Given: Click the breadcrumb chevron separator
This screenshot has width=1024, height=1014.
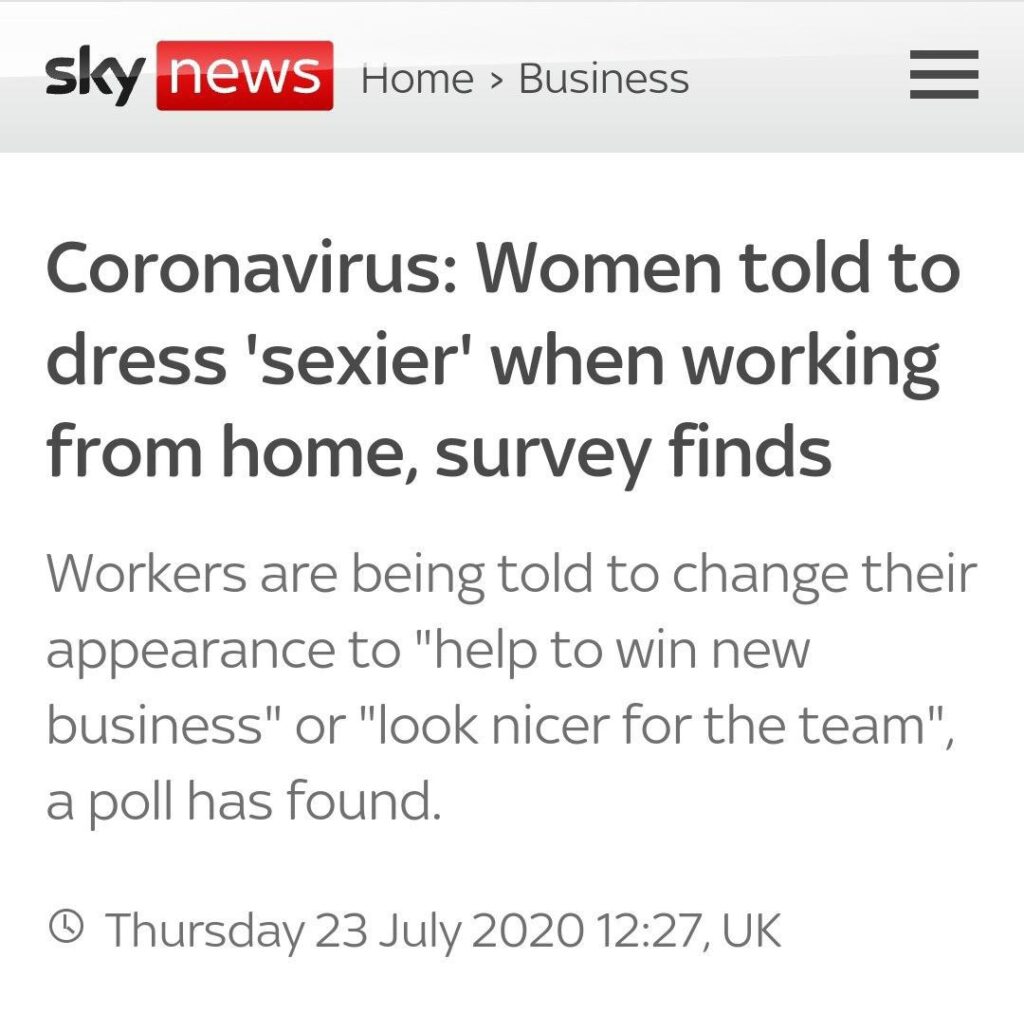Looking at the screenshot, I should [x=497, y=81].
